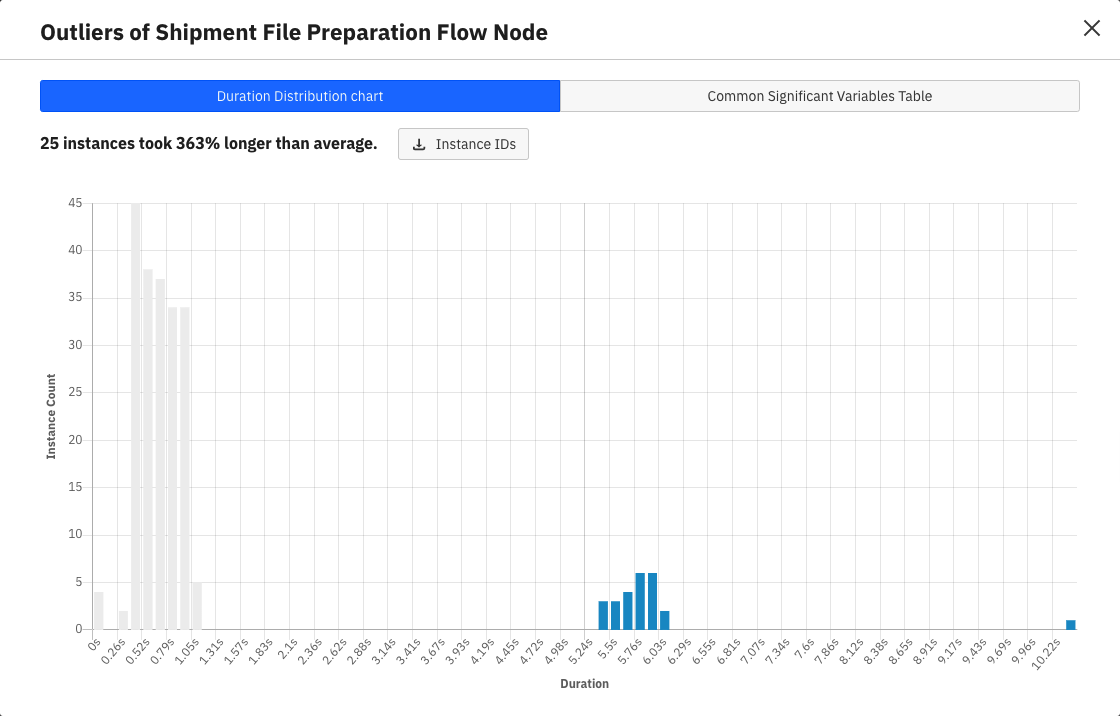Select the gray bar at 0s duration
This screenshot has width=1120, height=716.
98,610
